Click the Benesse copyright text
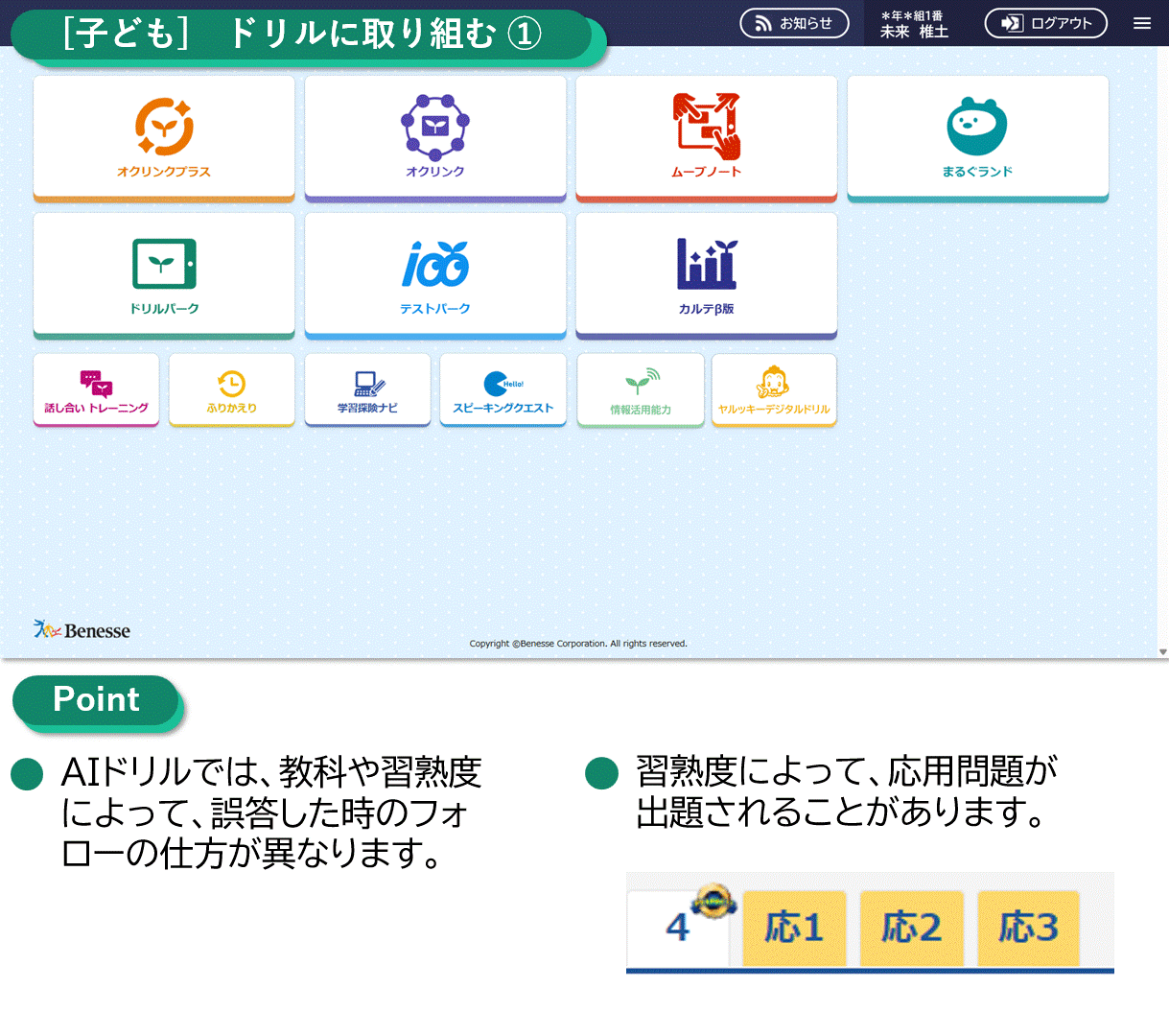Viewport: 1169px width, 1036px height. click(578, 644)
